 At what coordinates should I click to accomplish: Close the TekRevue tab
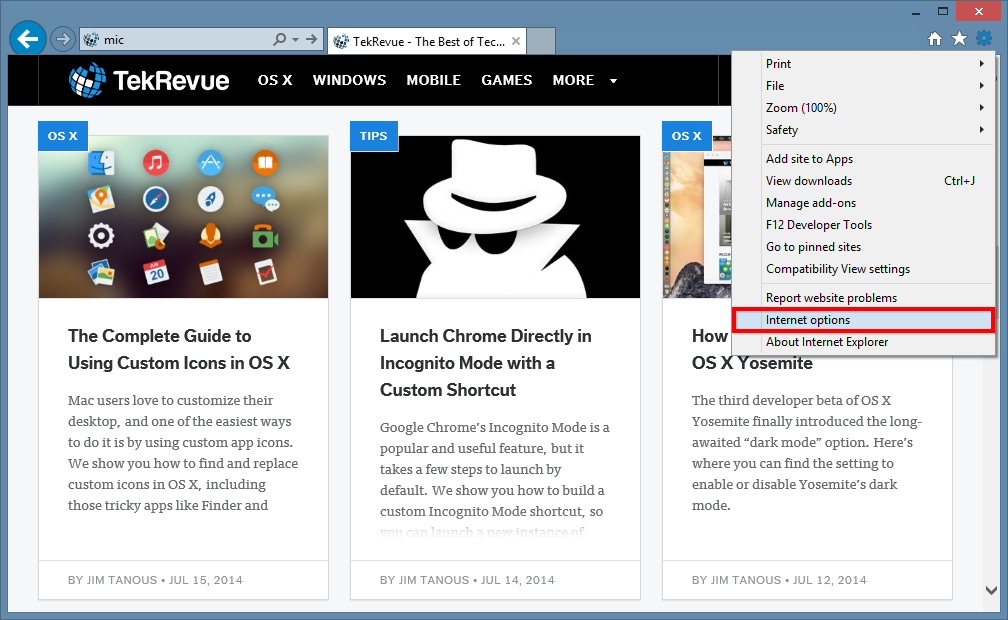[x=516, y=41]
